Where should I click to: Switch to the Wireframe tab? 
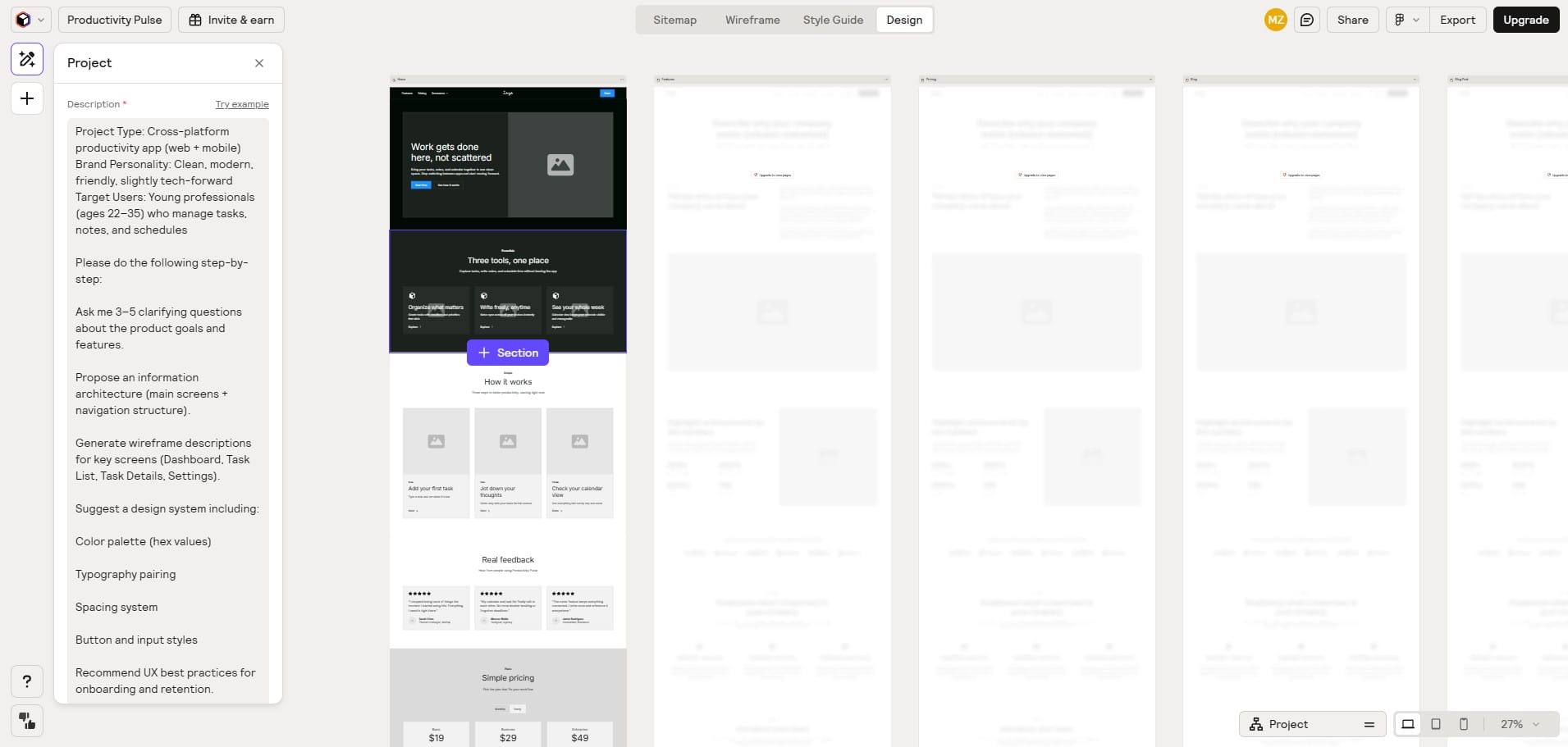pyautogui.click(x=752, y=19)
